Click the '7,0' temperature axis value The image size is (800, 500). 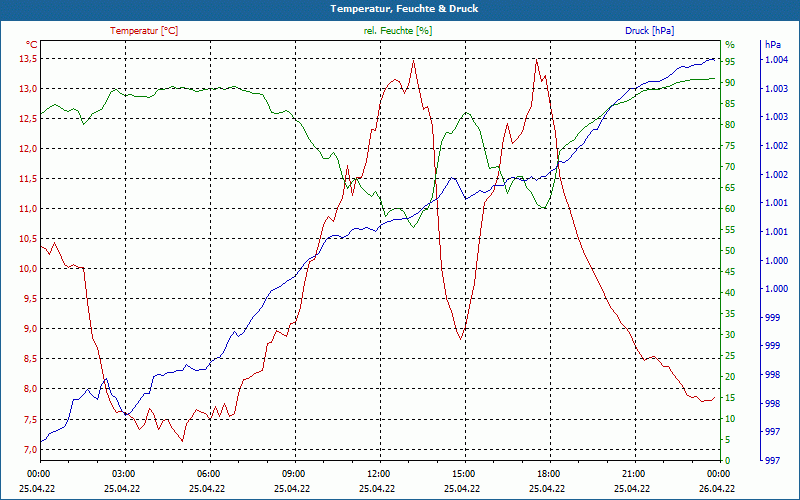pyautogui.click(x=31, y=450)
